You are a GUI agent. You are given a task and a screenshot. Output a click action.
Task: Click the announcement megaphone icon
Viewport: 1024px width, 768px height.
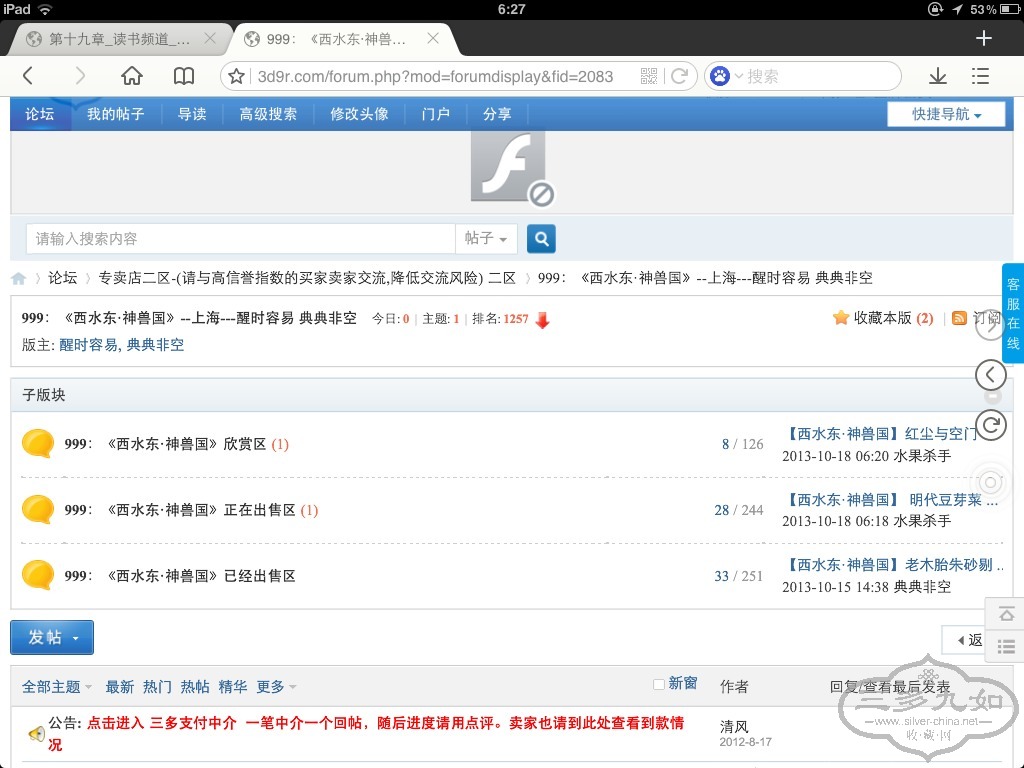coord(37,735)
